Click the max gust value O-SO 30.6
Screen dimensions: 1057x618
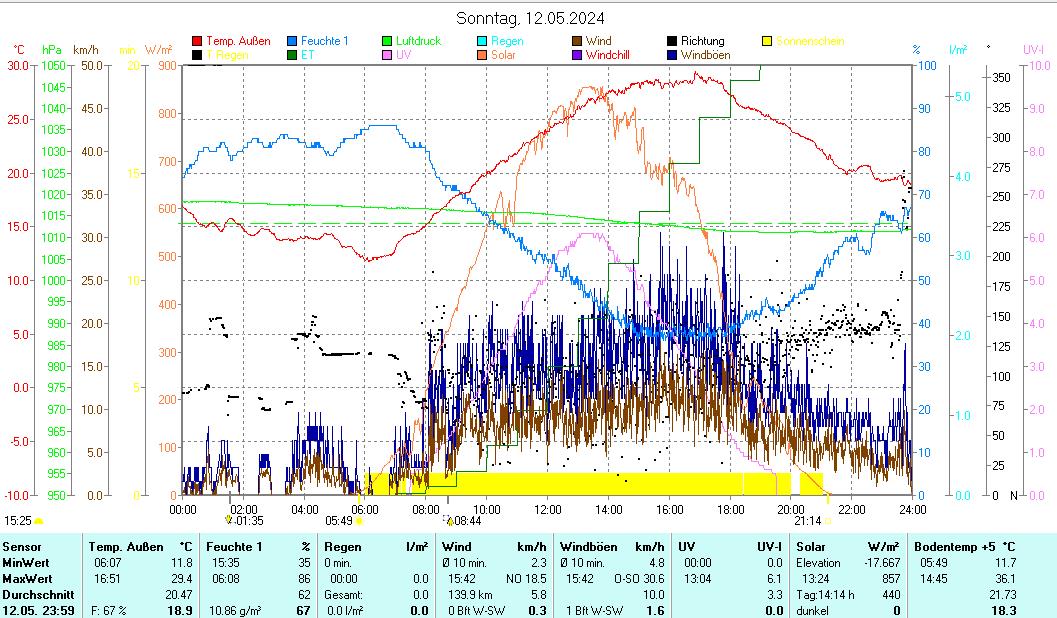tap(639, 579)
